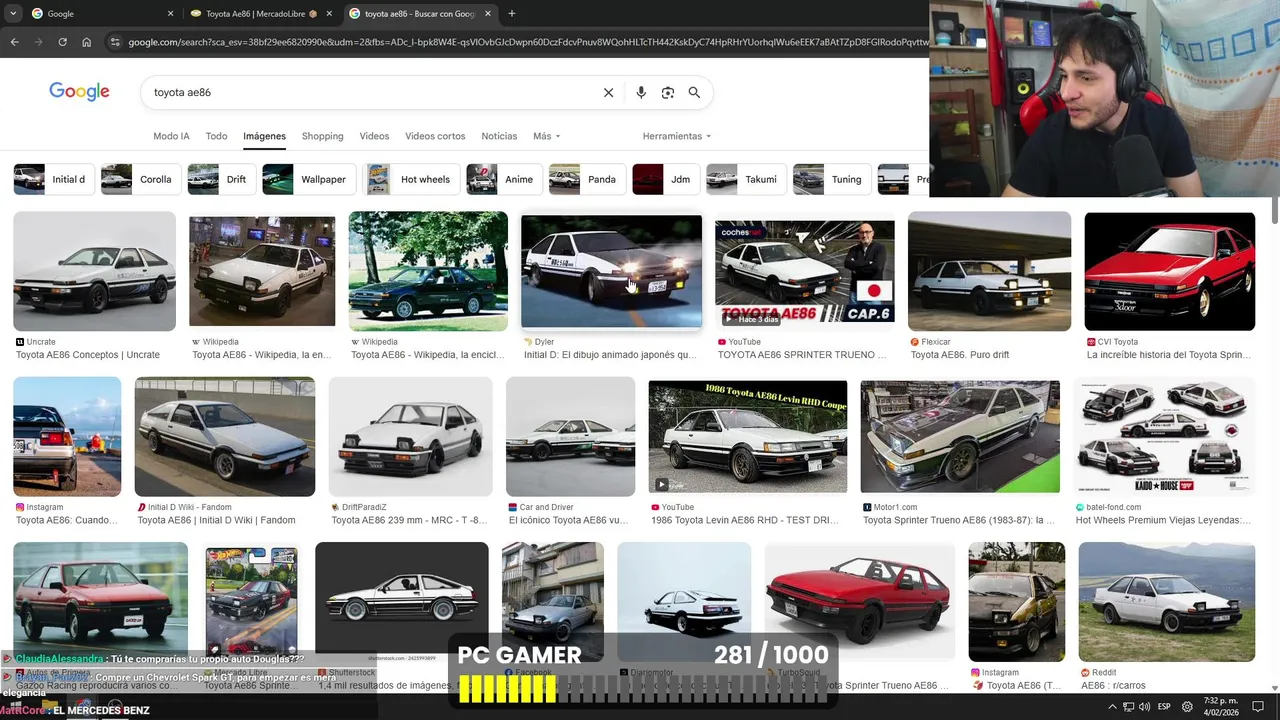This screenshot has width=1280, height=720.
Task: Filter images by Drift chip
Action: tap(222, 179)
